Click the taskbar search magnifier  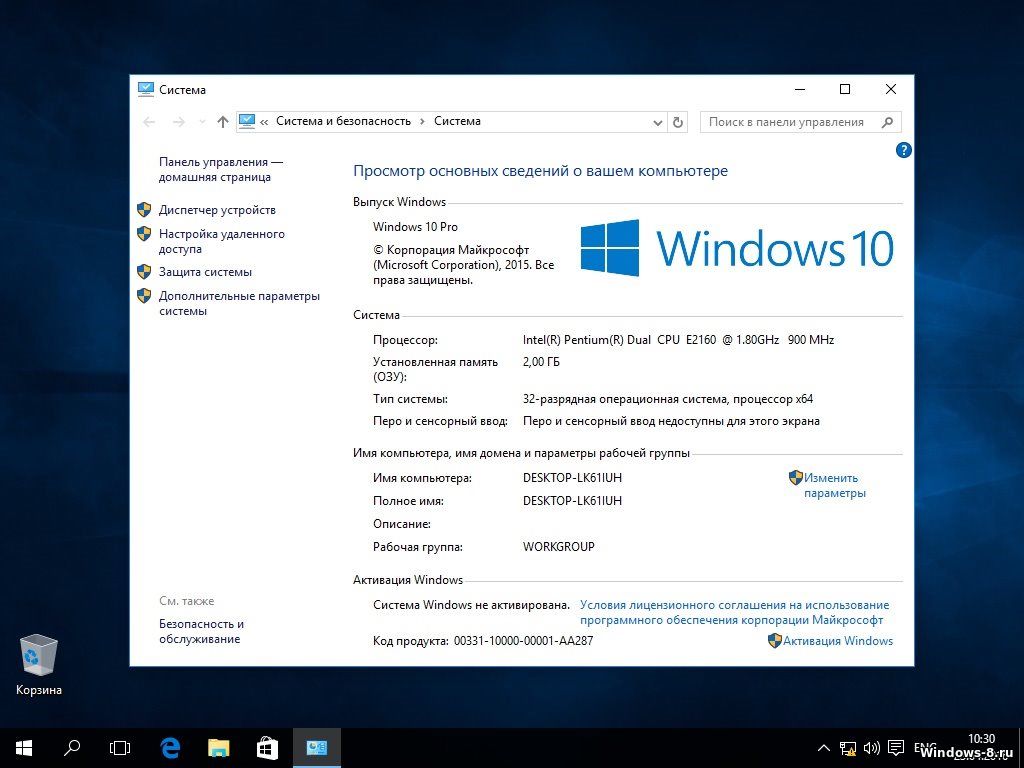72,748
